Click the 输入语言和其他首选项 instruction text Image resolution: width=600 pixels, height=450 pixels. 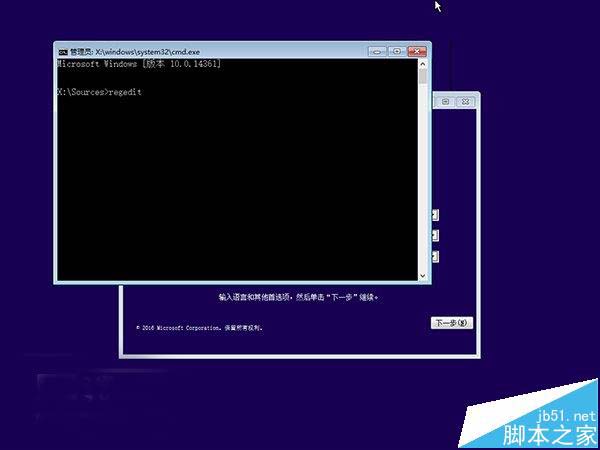coord(298,297)
